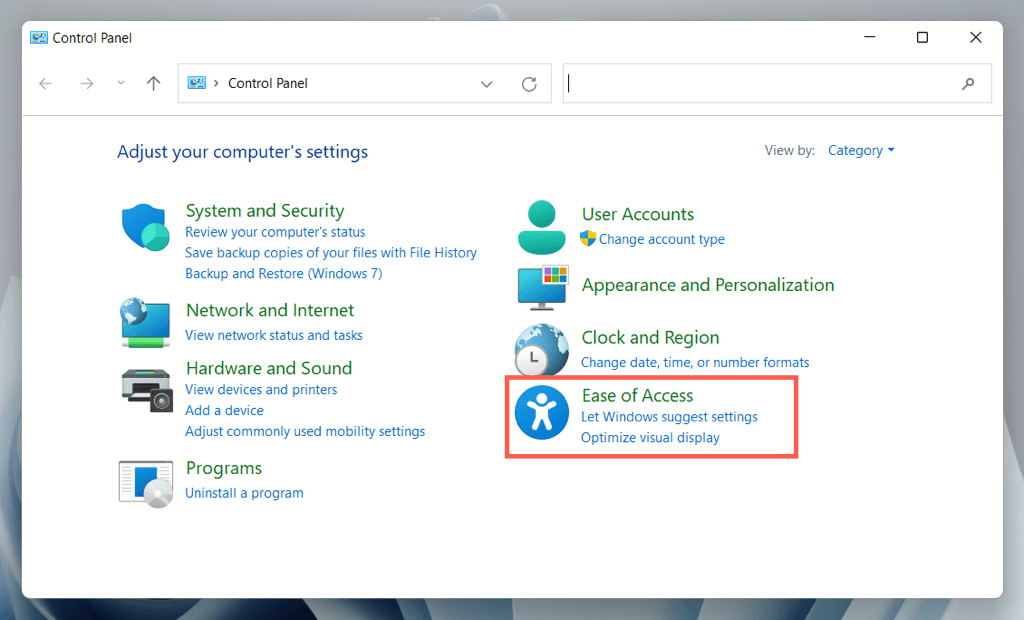Click the Change account type link
1024x620 pixels.
661,240
